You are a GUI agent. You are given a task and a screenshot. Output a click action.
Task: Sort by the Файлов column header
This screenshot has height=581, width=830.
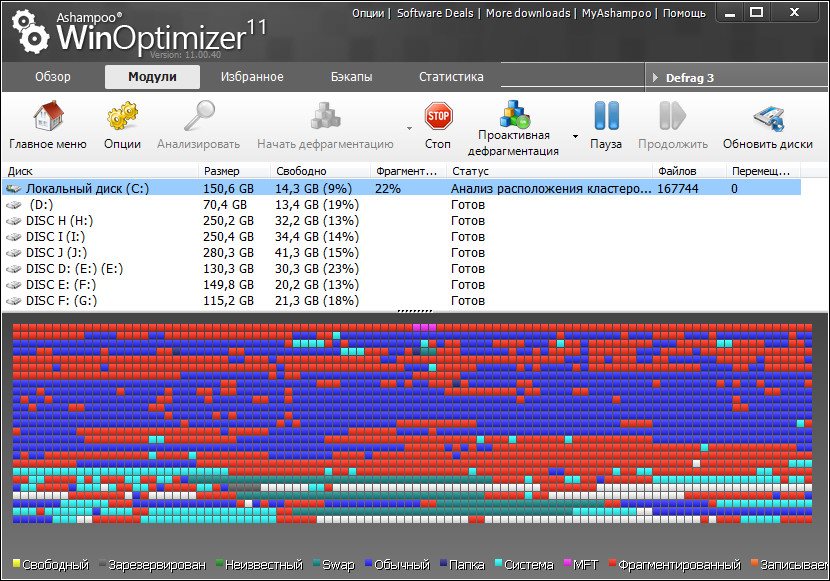[x=689, y=171]
